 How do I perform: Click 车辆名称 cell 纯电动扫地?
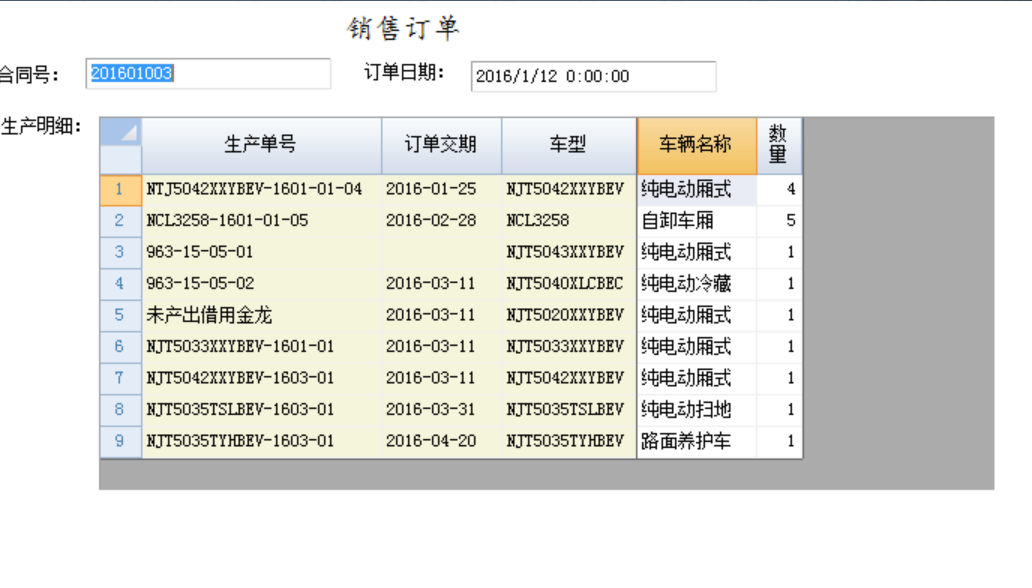(x=697, y=410)
